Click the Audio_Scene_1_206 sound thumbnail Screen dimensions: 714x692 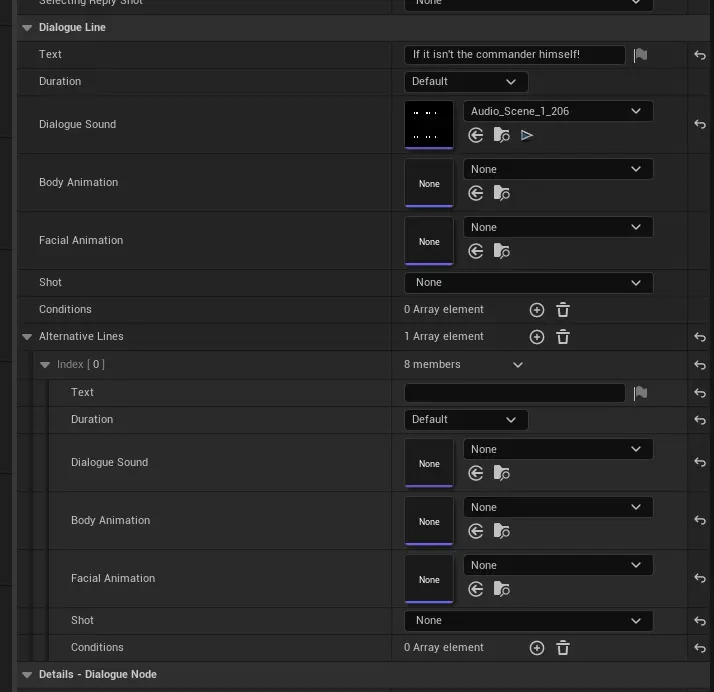pos(429,125)
